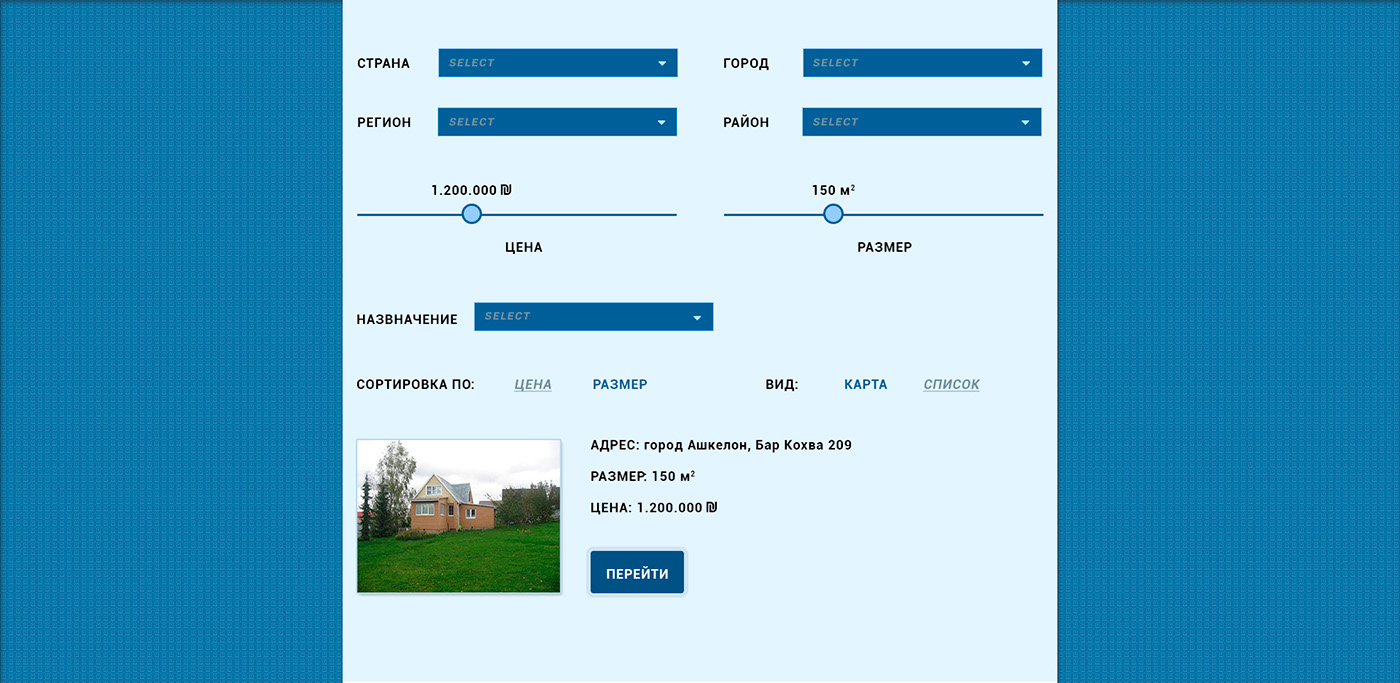Sort listings by ЦЕНА
Screen dimensions: 1400x683
pos(533,385)
